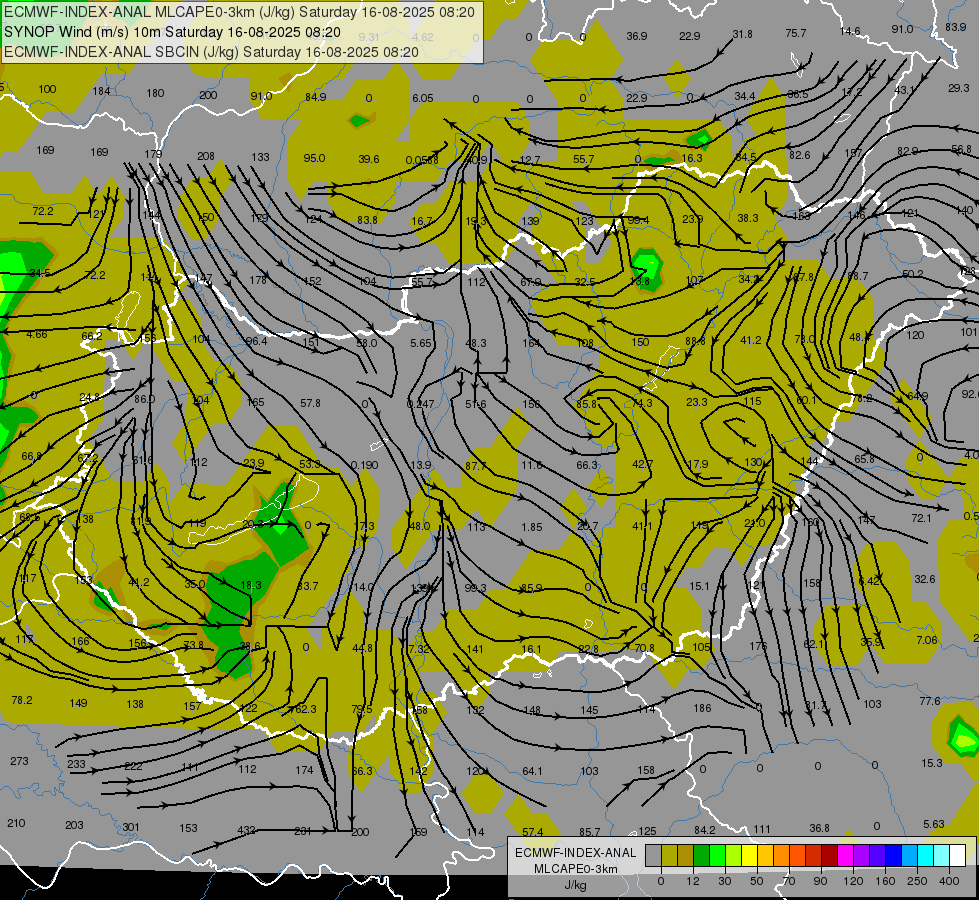Click the map value 24.8

pos(91,397)
